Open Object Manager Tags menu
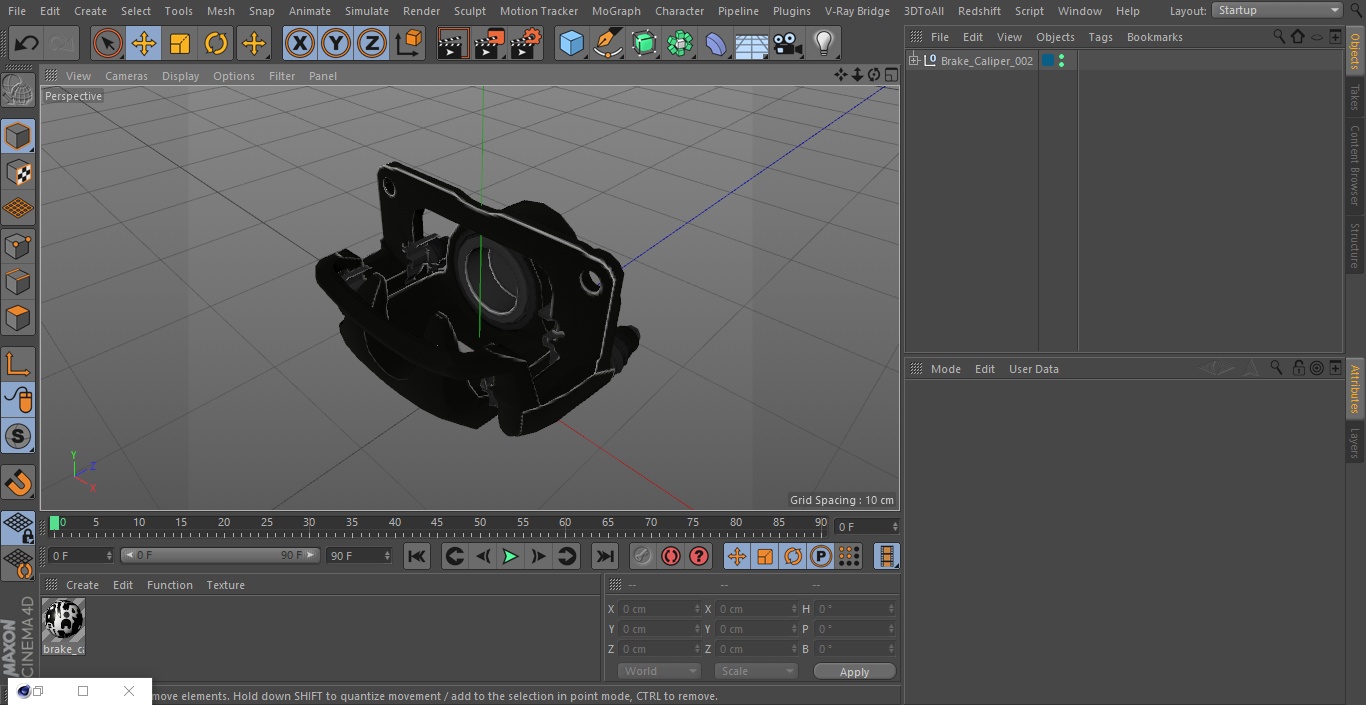This screenshot has height=705, width=1366. coord(1100,37)
